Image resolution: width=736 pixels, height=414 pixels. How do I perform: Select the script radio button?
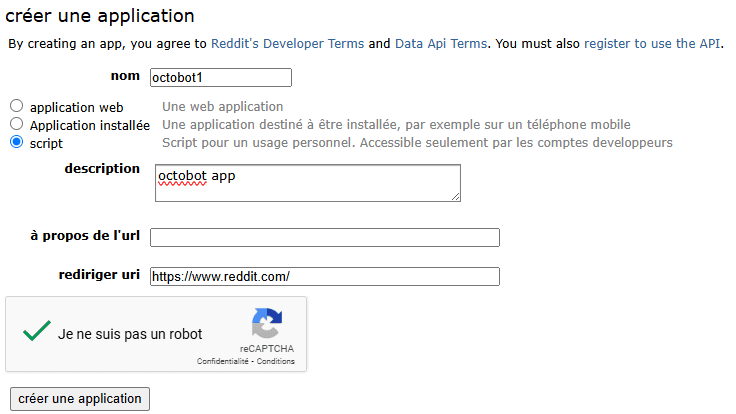pos(16,142)
